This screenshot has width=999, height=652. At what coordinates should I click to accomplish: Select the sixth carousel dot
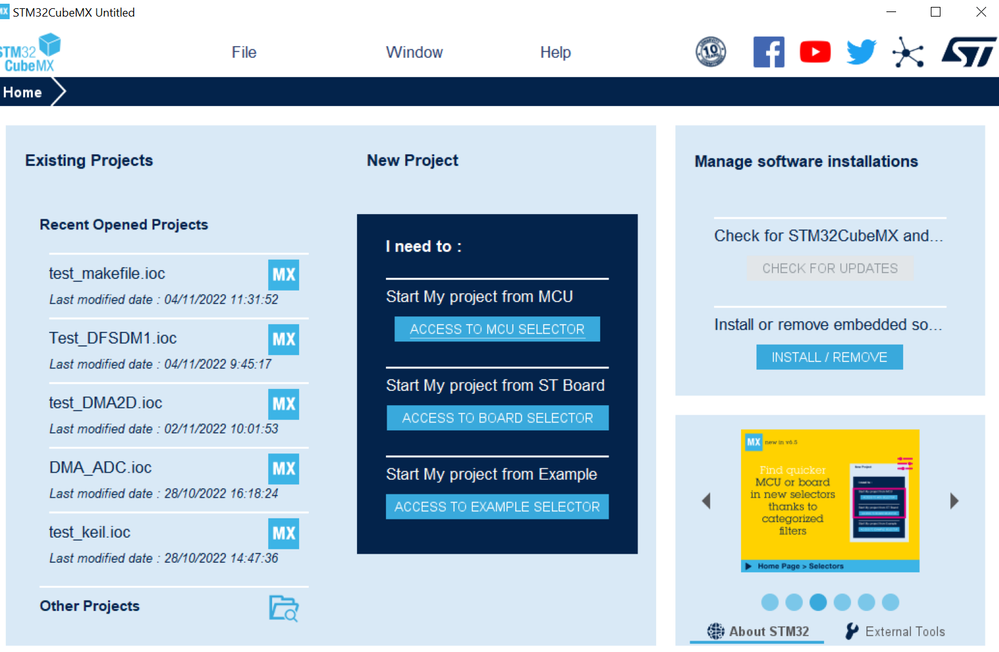[891, 602]
